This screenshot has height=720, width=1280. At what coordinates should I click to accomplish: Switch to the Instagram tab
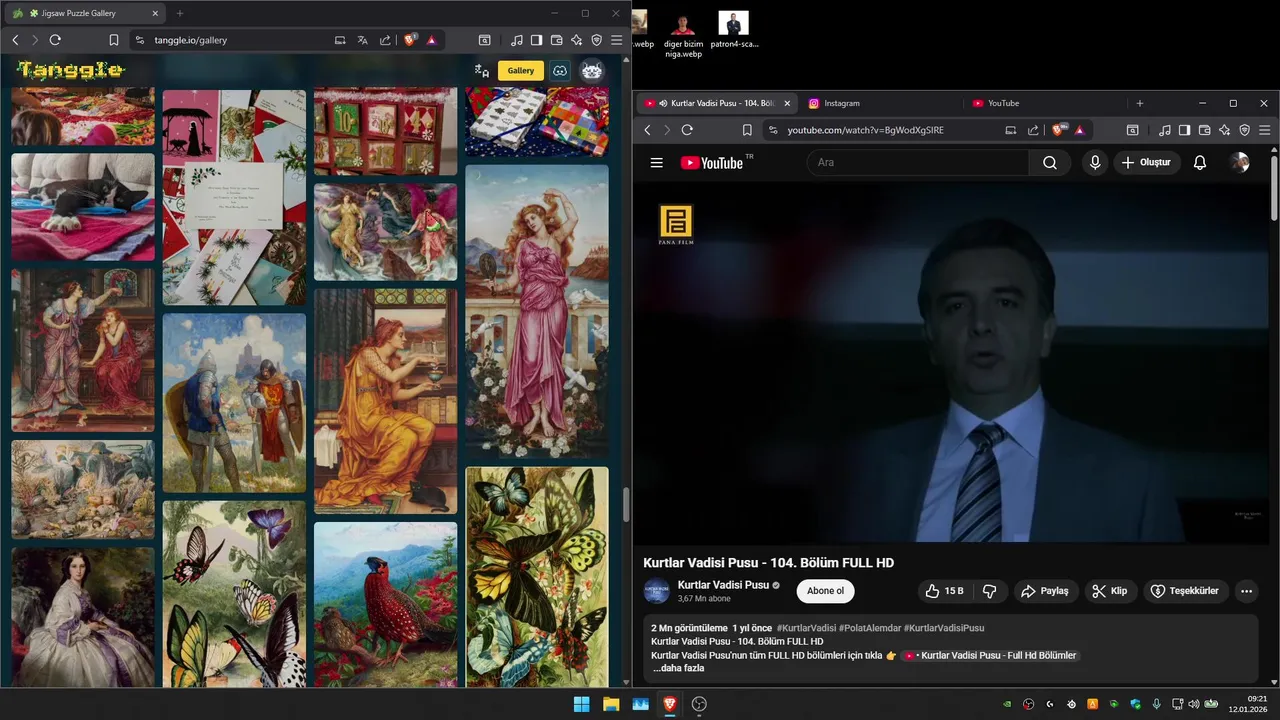point(842,103)
